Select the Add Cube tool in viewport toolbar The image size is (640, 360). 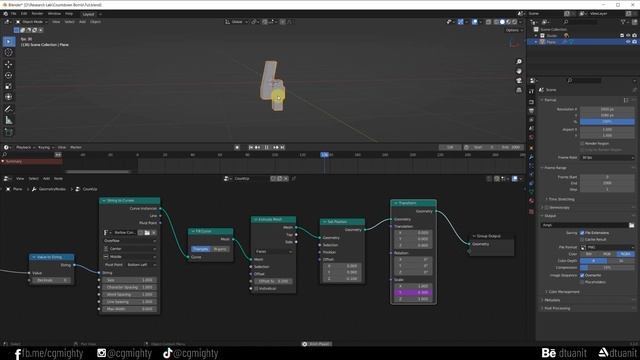(9, 132)
